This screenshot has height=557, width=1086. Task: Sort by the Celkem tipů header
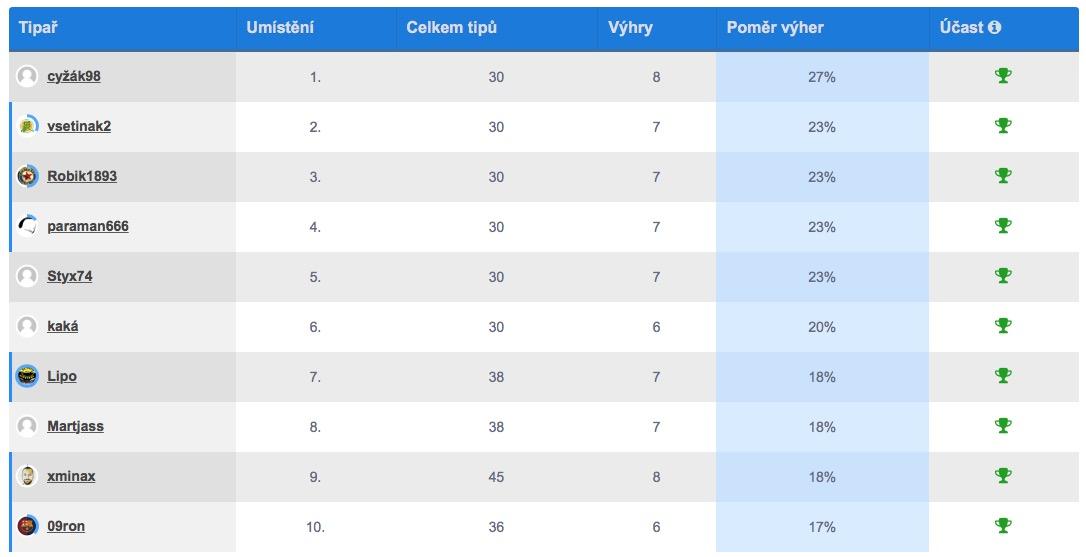pyautogui.click(x=451, y=28)
